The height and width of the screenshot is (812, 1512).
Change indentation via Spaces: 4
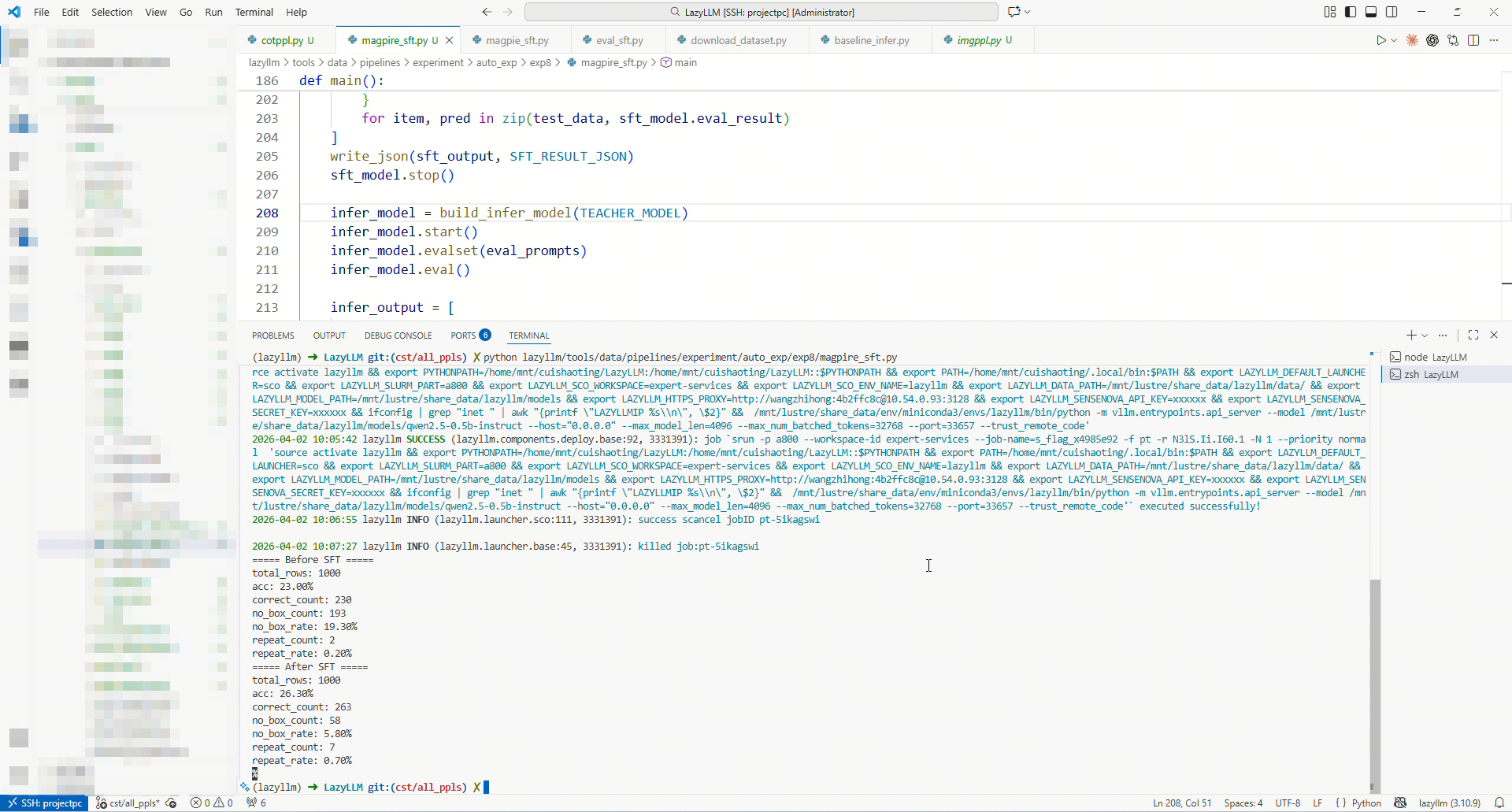tap(1243, 803)
